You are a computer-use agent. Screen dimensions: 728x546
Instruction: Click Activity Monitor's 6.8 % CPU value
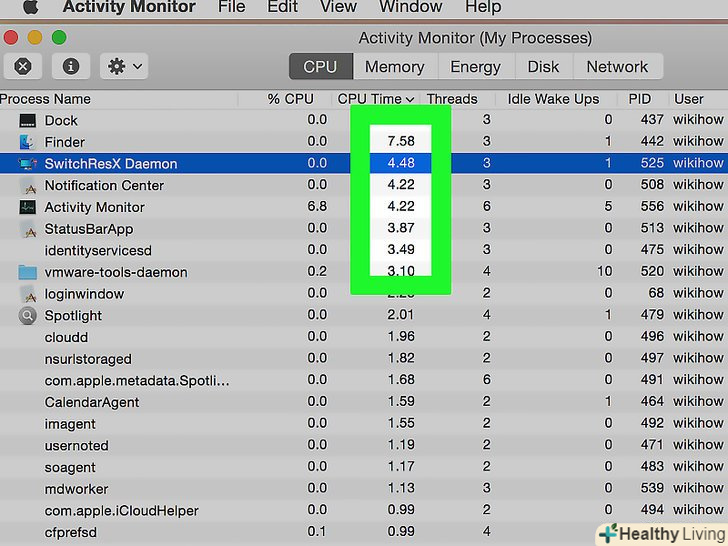pyautogui.click(x=317, y=206)
